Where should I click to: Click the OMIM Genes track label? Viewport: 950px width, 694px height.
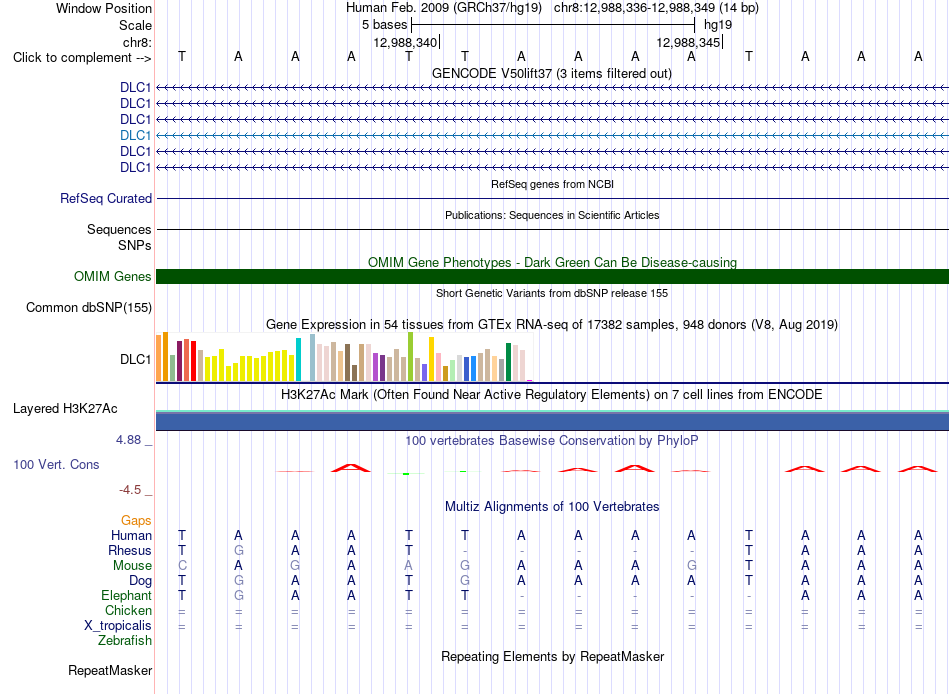(113, 276)
